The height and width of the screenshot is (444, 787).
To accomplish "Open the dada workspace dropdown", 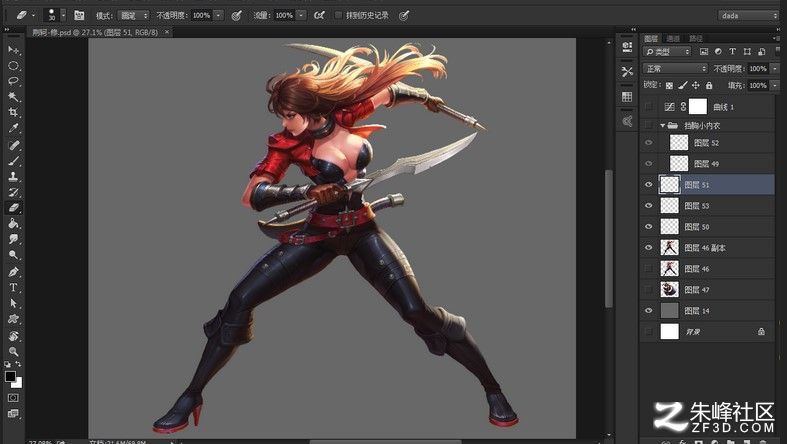I will pos(748,16).
